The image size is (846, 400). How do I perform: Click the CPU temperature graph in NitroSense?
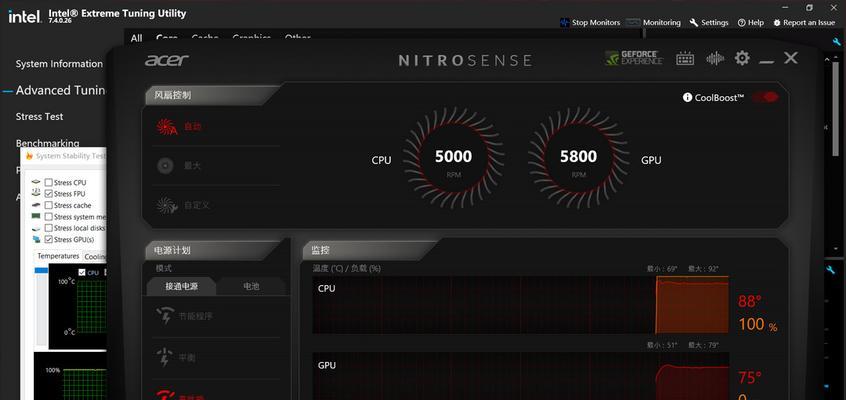pyautogui.click(x=520, y=304)
